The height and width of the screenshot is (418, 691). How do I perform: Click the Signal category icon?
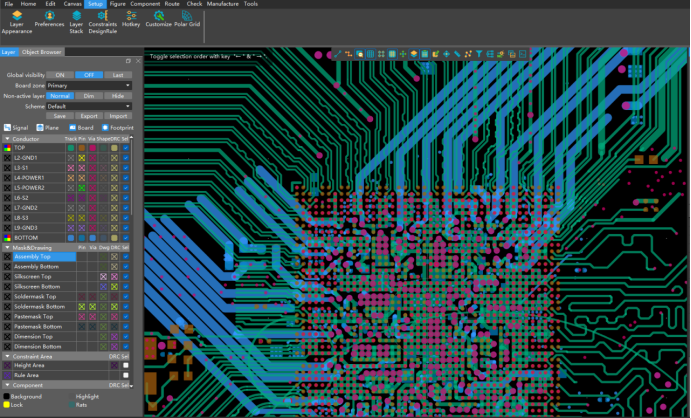(7, 128)
